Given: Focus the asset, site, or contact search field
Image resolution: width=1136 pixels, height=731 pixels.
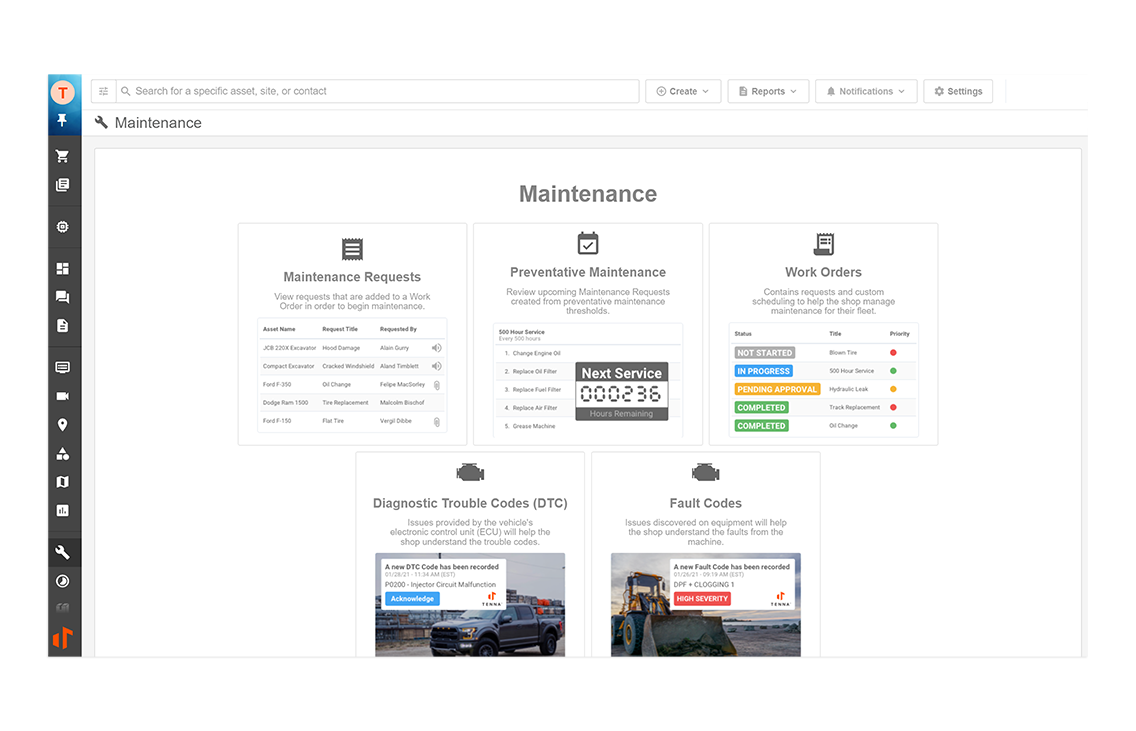Looking at the screenshot, I should [x=377, y=91].
